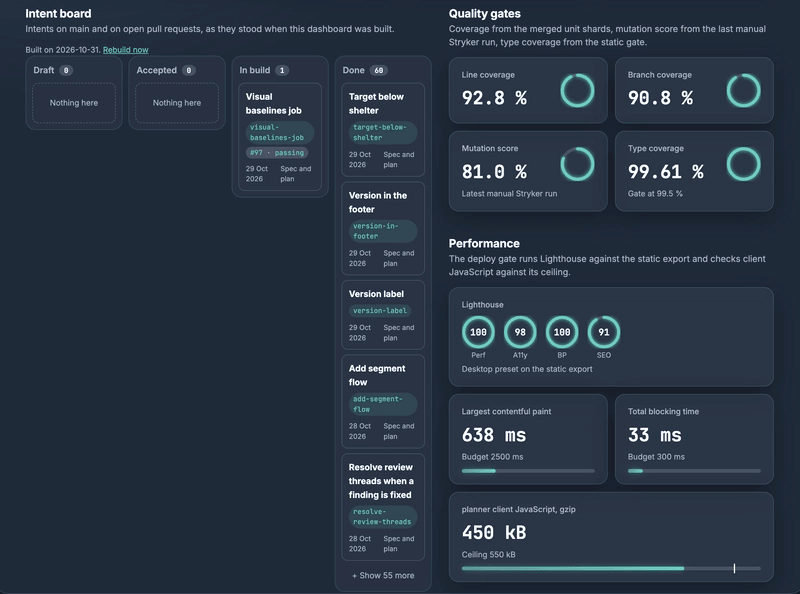Select the Lighthouse BP score circle
This screenshot has width=800, height=594.
[562, 332]
